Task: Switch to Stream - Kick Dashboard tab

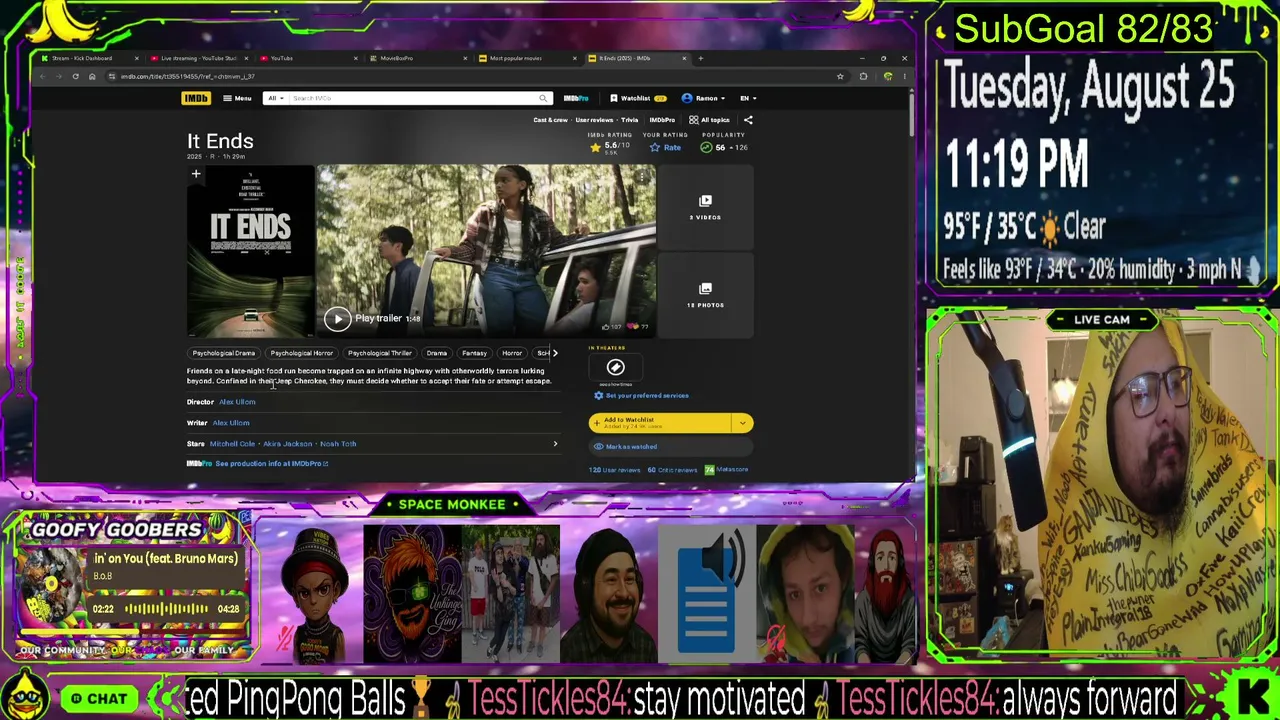Action: (x=88, y=58)
